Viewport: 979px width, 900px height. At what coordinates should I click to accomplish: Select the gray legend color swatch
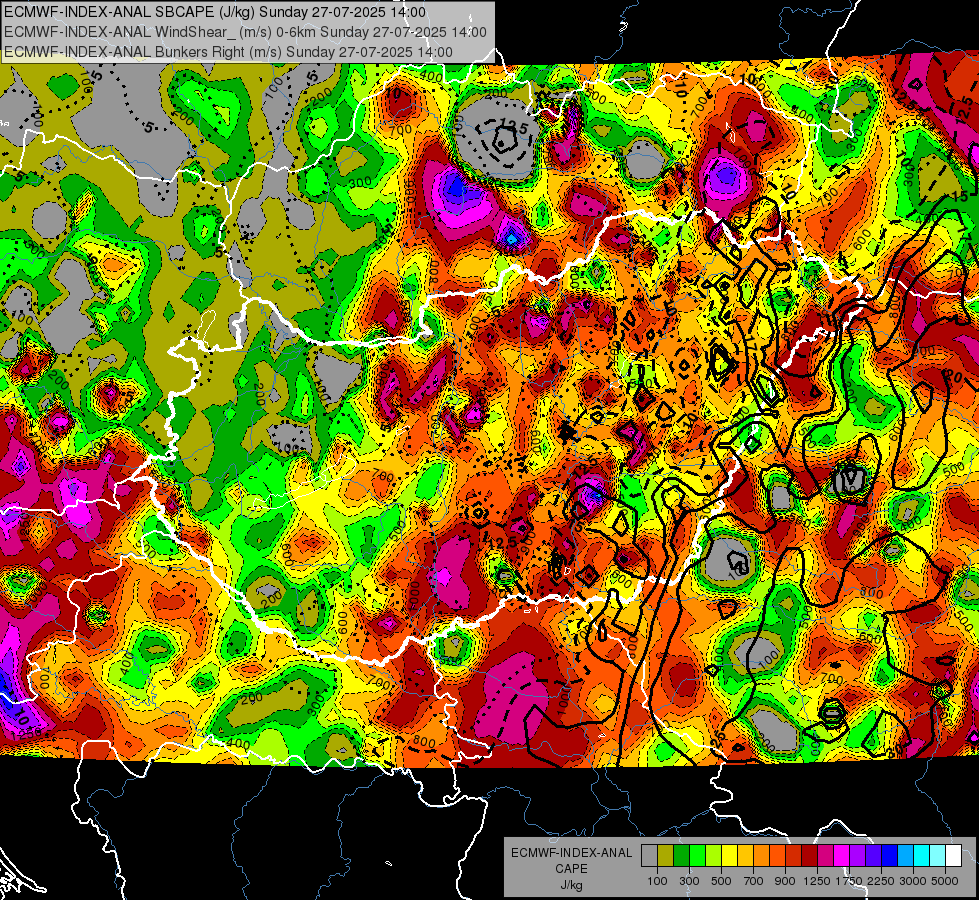649,855
